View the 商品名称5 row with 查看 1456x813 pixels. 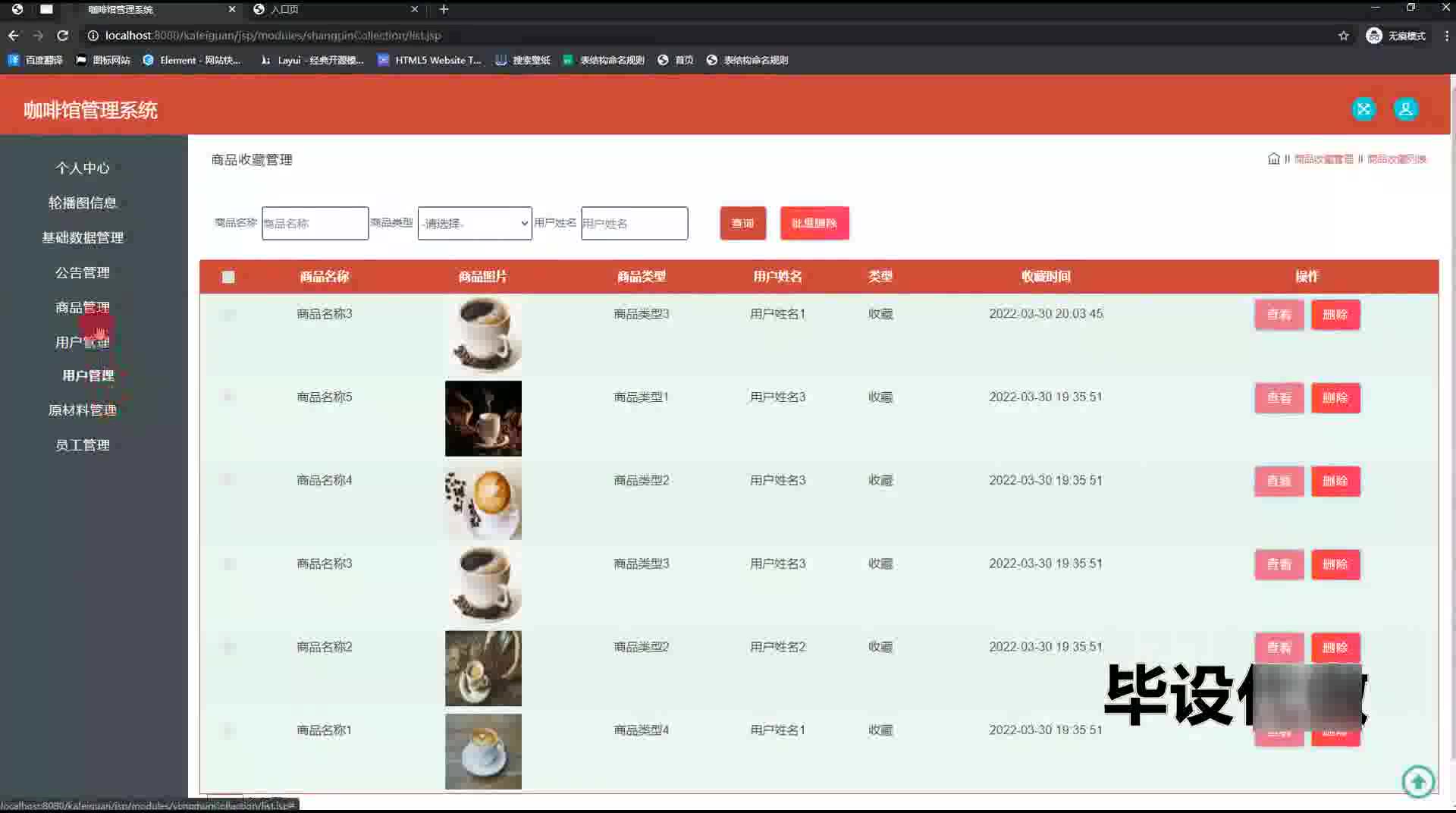(1279, 397)
